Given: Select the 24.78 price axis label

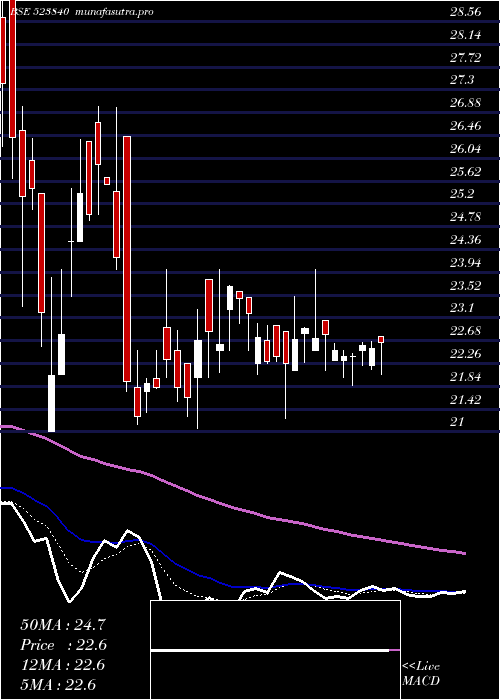Looking at the screenshot, I should click(x=466, y=217).
